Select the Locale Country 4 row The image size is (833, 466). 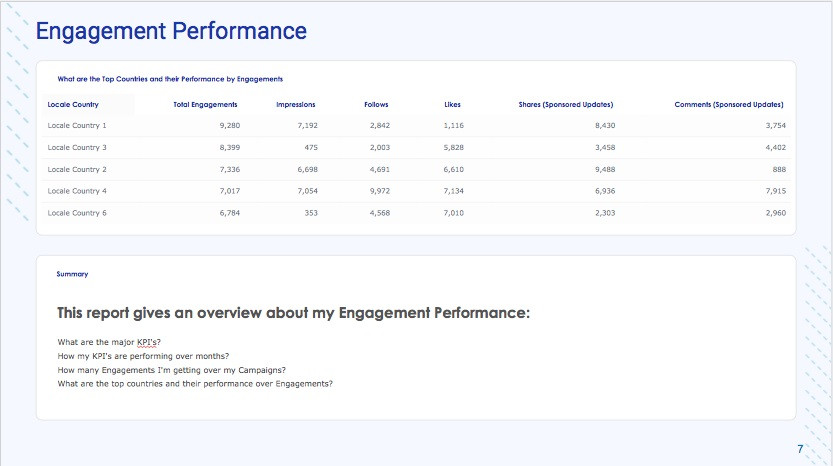click(416, 191)
